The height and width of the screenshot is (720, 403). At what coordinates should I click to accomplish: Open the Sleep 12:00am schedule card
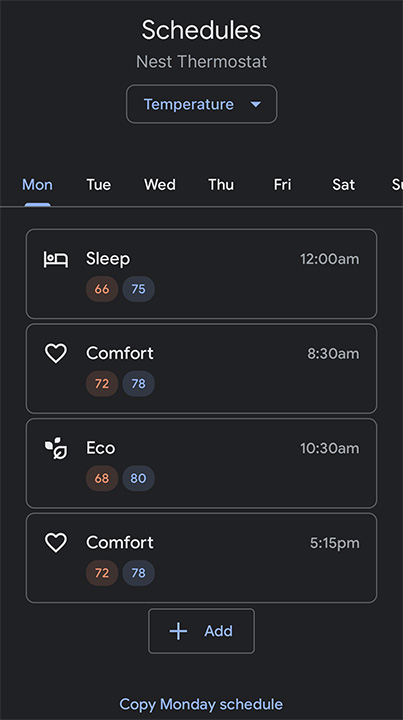coord(202,274)
